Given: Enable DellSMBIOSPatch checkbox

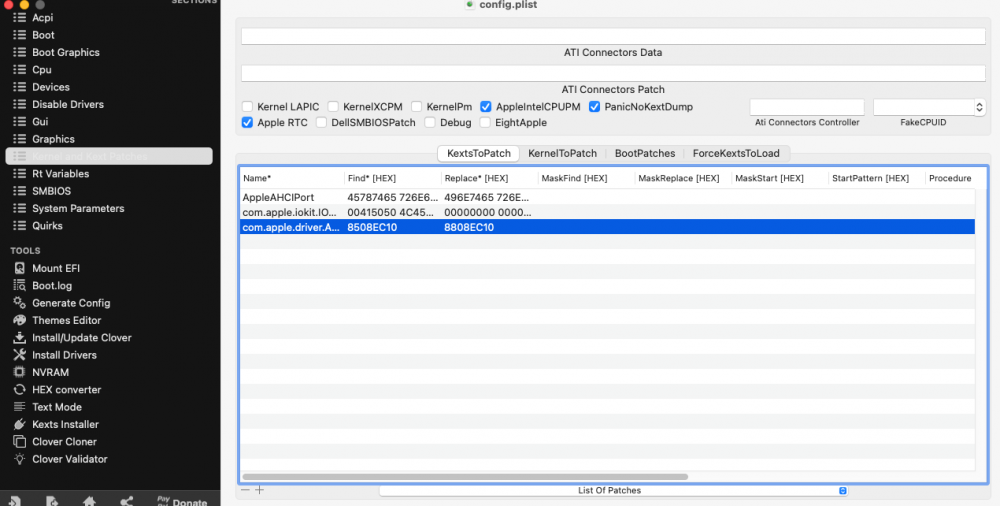Looking at the screenshot, I should coord(321,123).
